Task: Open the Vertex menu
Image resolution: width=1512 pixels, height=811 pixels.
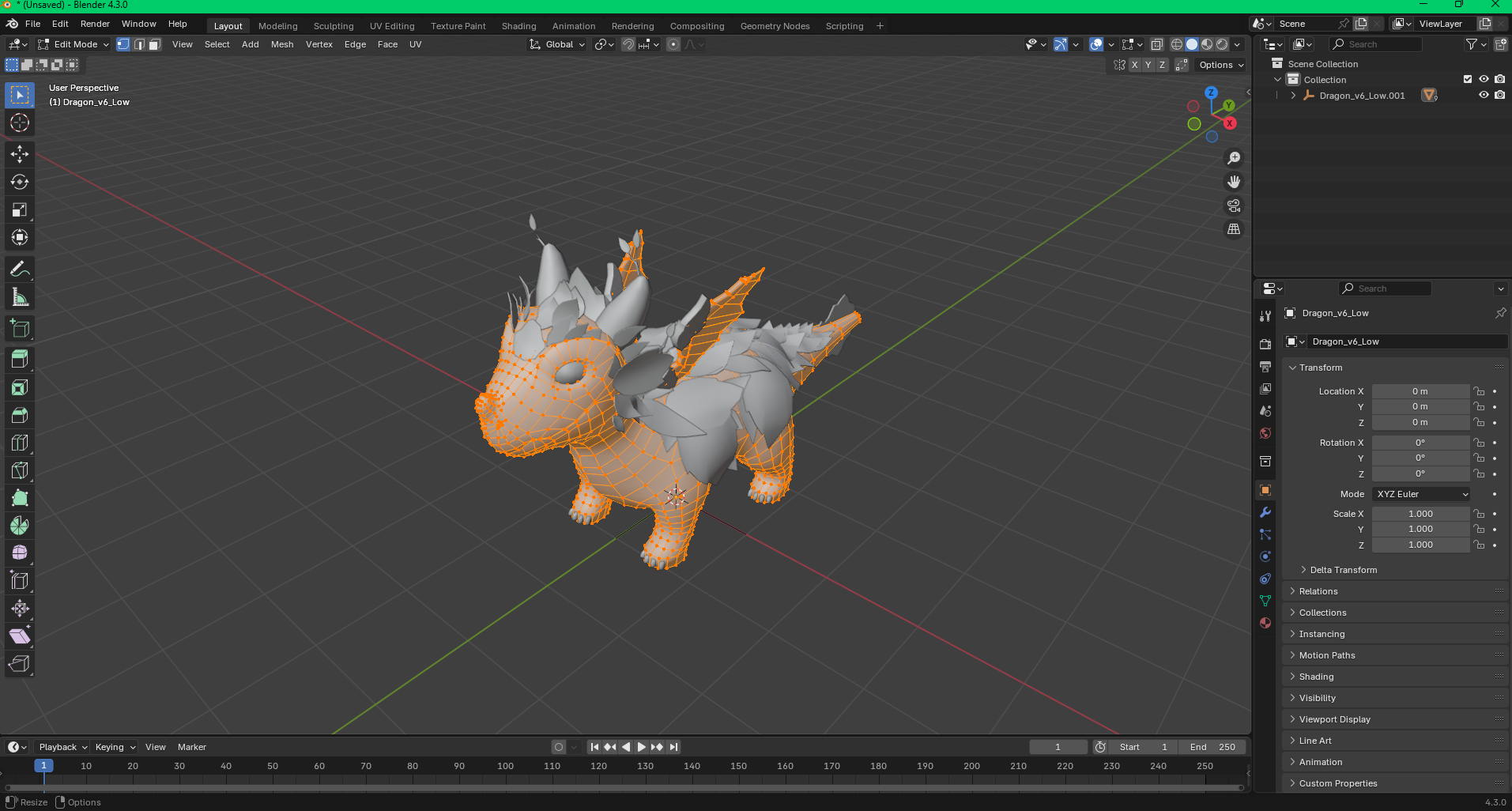Action: (319, 44)
